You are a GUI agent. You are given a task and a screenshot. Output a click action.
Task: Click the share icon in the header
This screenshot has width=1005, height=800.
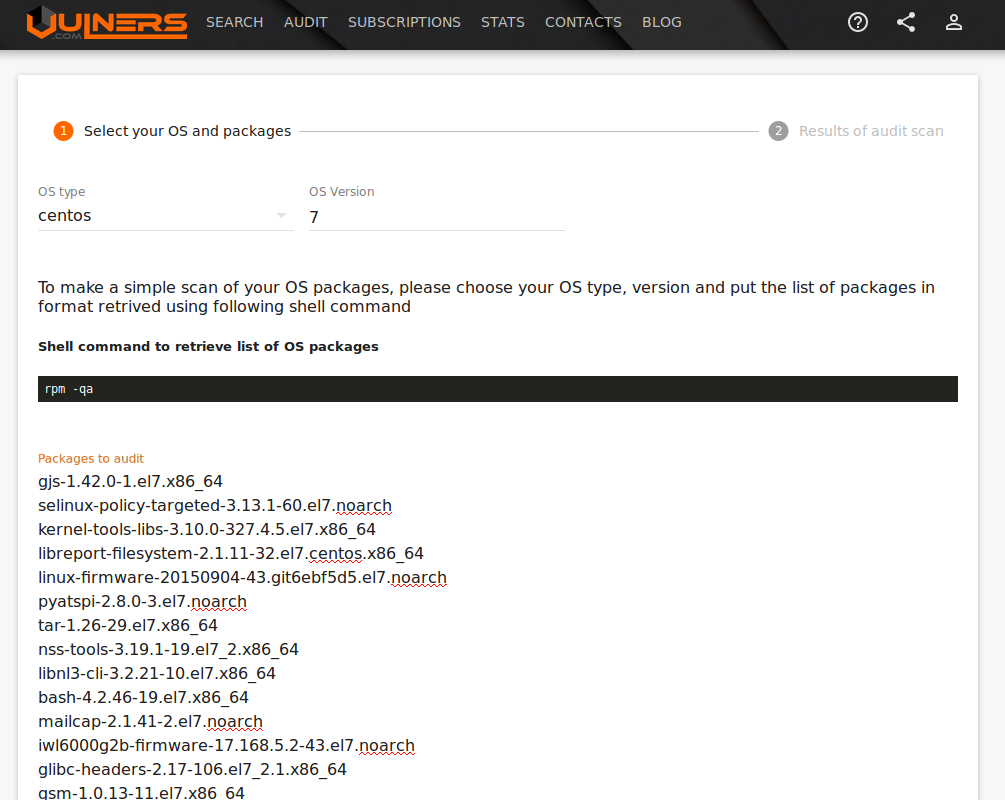click(905, 21)
